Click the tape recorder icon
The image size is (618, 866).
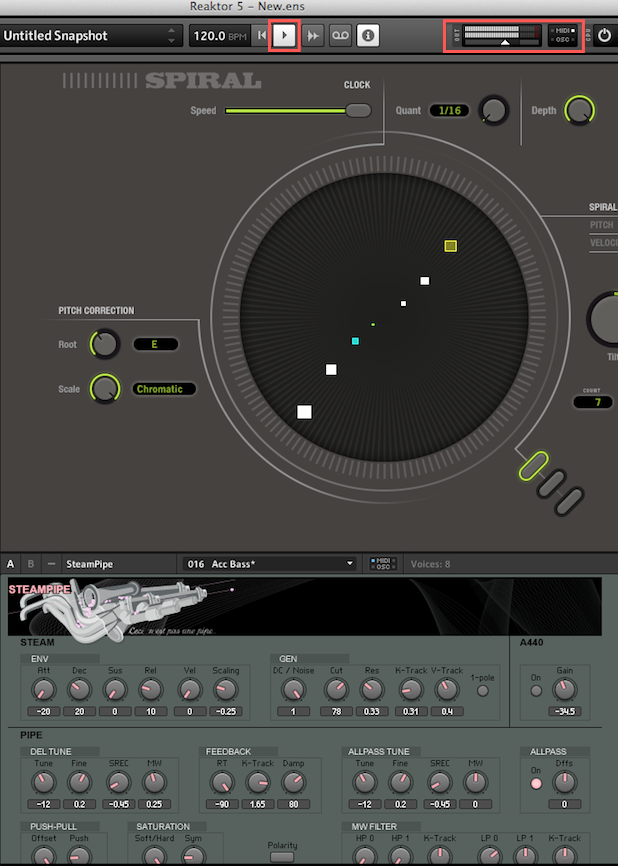(x=340, y=36)
